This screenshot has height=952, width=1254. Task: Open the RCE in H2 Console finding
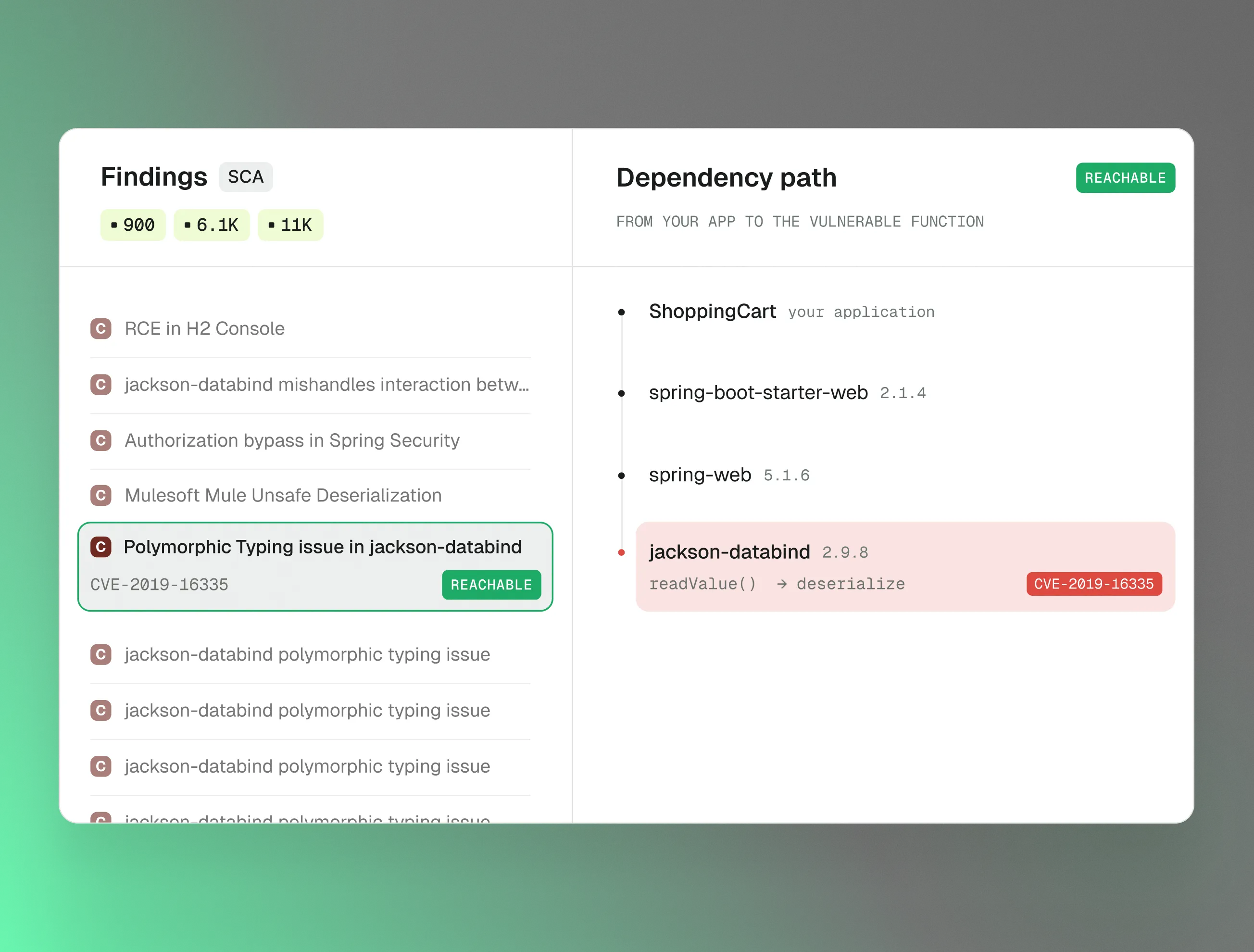point(310,329)
